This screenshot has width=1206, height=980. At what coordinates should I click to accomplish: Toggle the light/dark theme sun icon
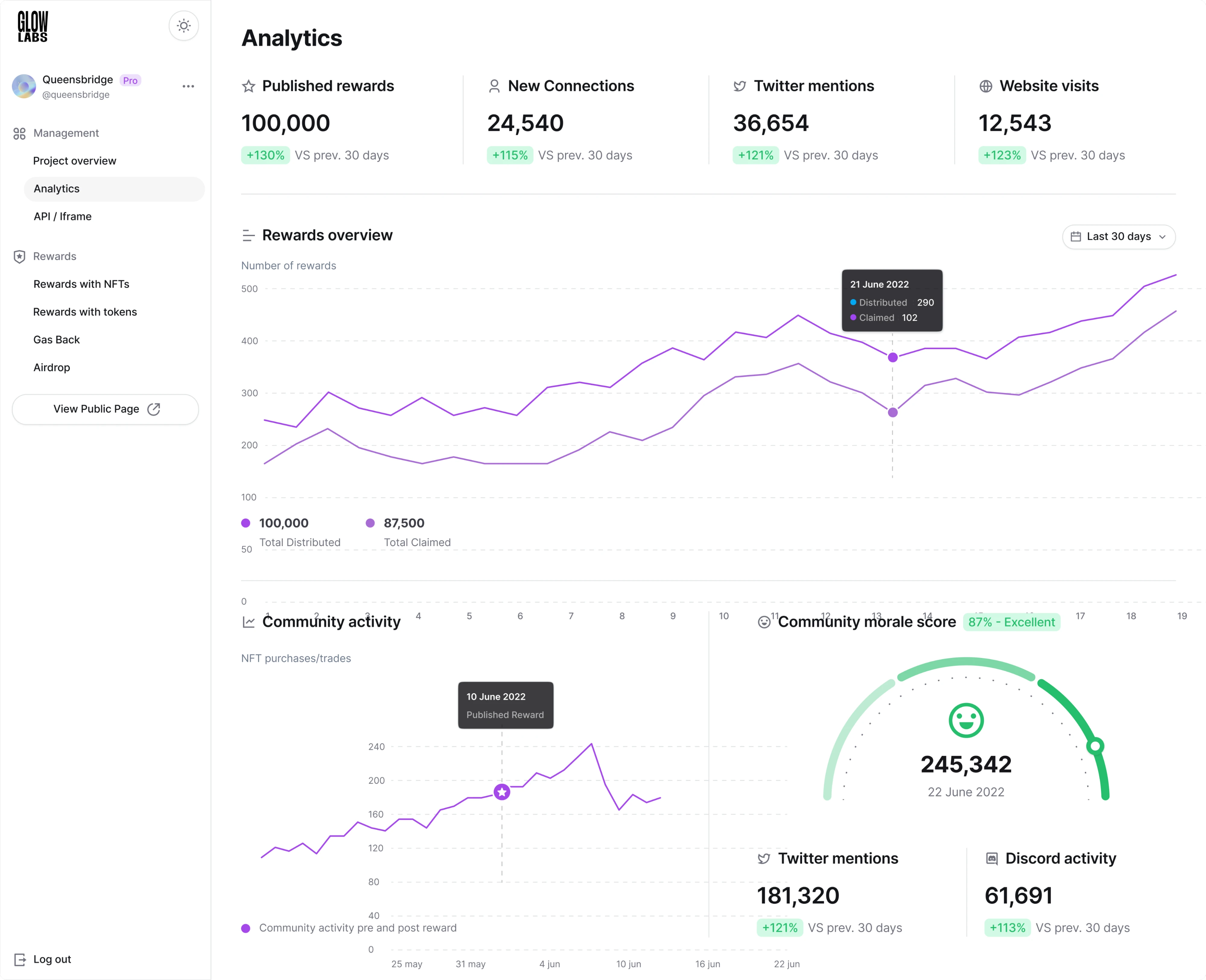pyautogui.click(x=183, y=25)
